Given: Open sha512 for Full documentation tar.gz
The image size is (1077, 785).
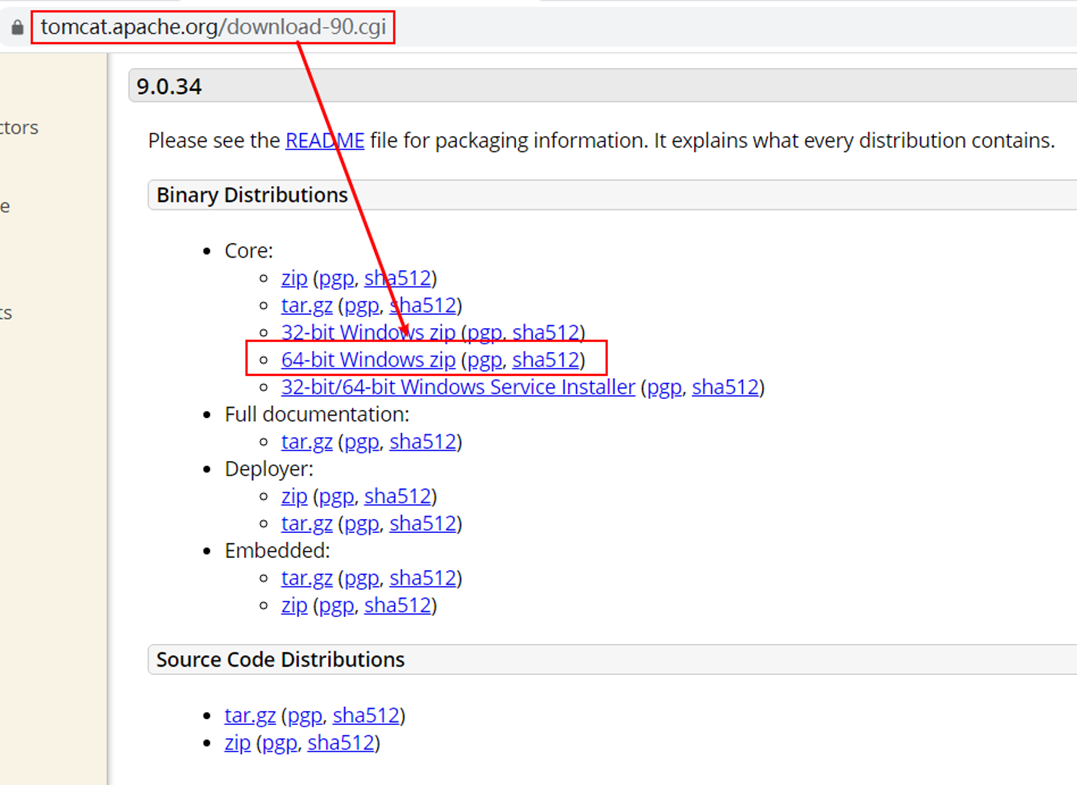Looking at the screenshot, I should (x=423, y=442).
